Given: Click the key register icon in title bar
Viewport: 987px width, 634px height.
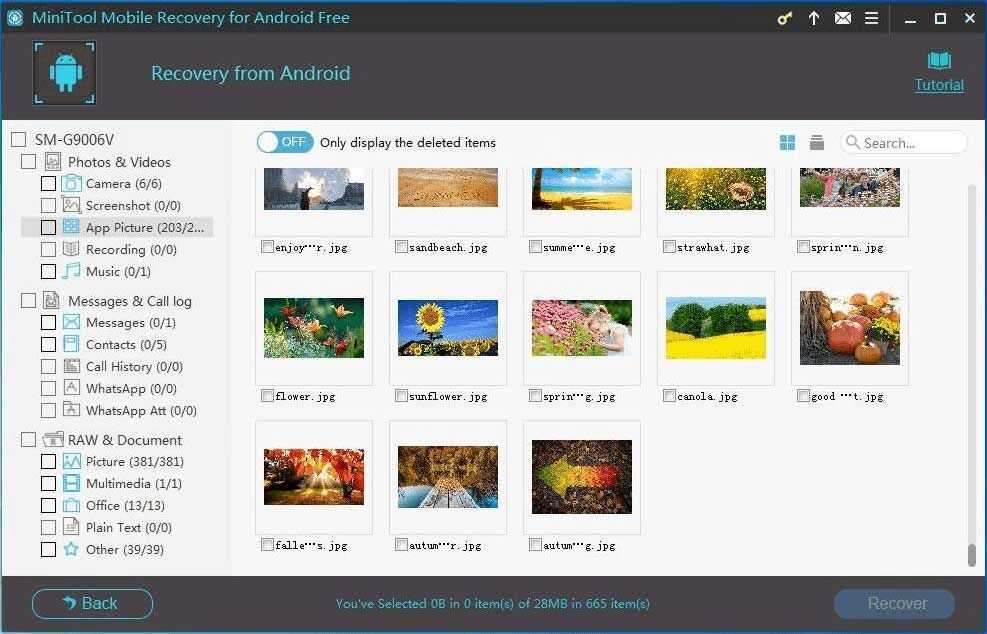Looking at the screenshot, I should (x=785, y=19).
